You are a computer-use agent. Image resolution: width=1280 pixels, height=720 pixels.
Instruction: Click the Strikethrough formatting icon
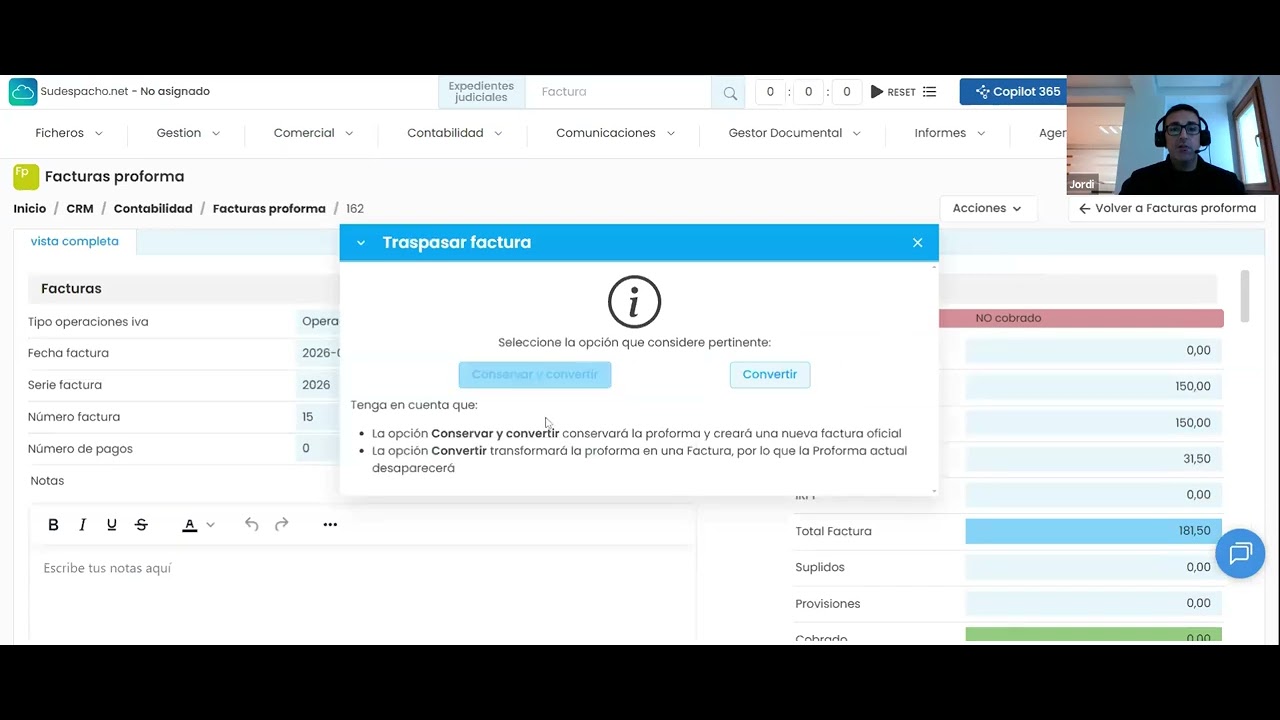141,525
